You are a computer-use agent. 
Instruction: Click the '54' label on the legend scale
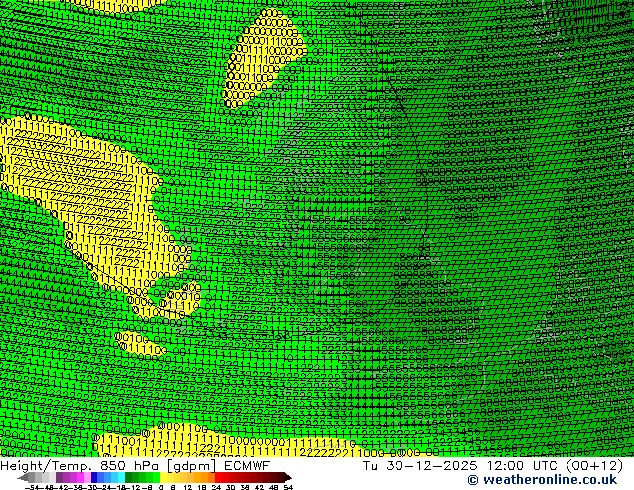coord(288,487)
